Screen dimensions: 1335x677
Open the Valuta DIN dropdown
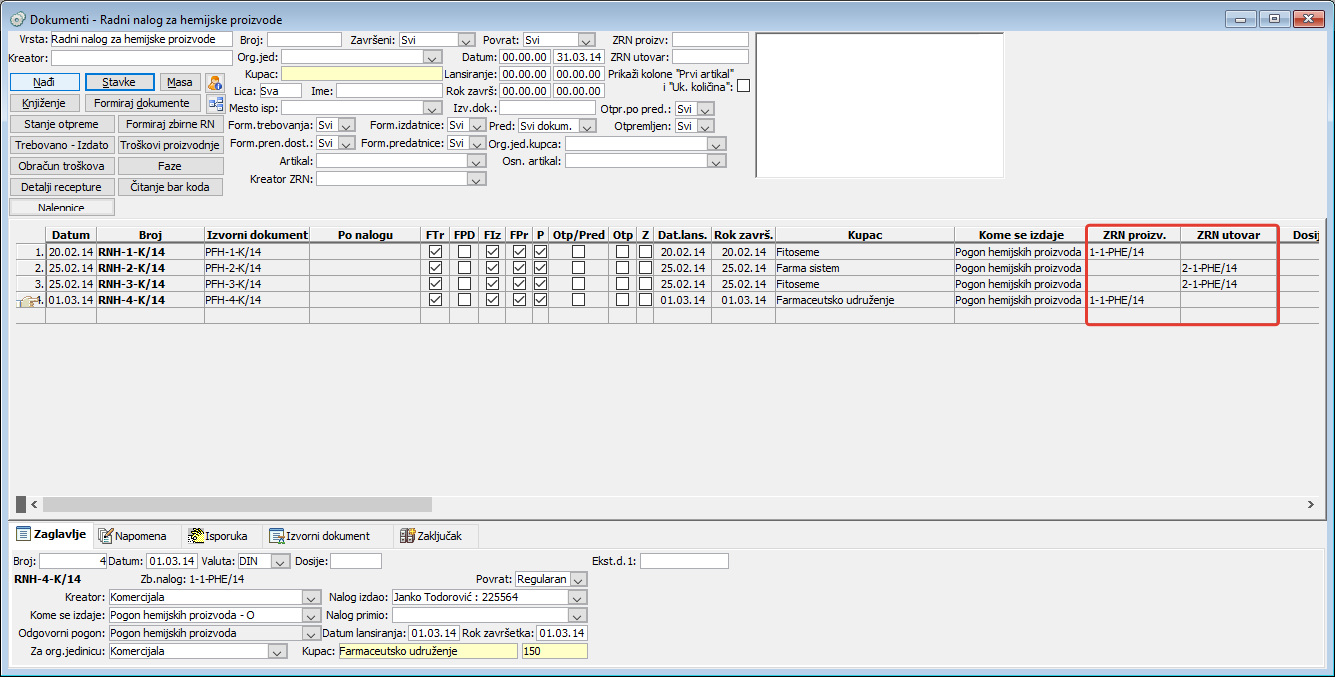[x=282, y=561]
